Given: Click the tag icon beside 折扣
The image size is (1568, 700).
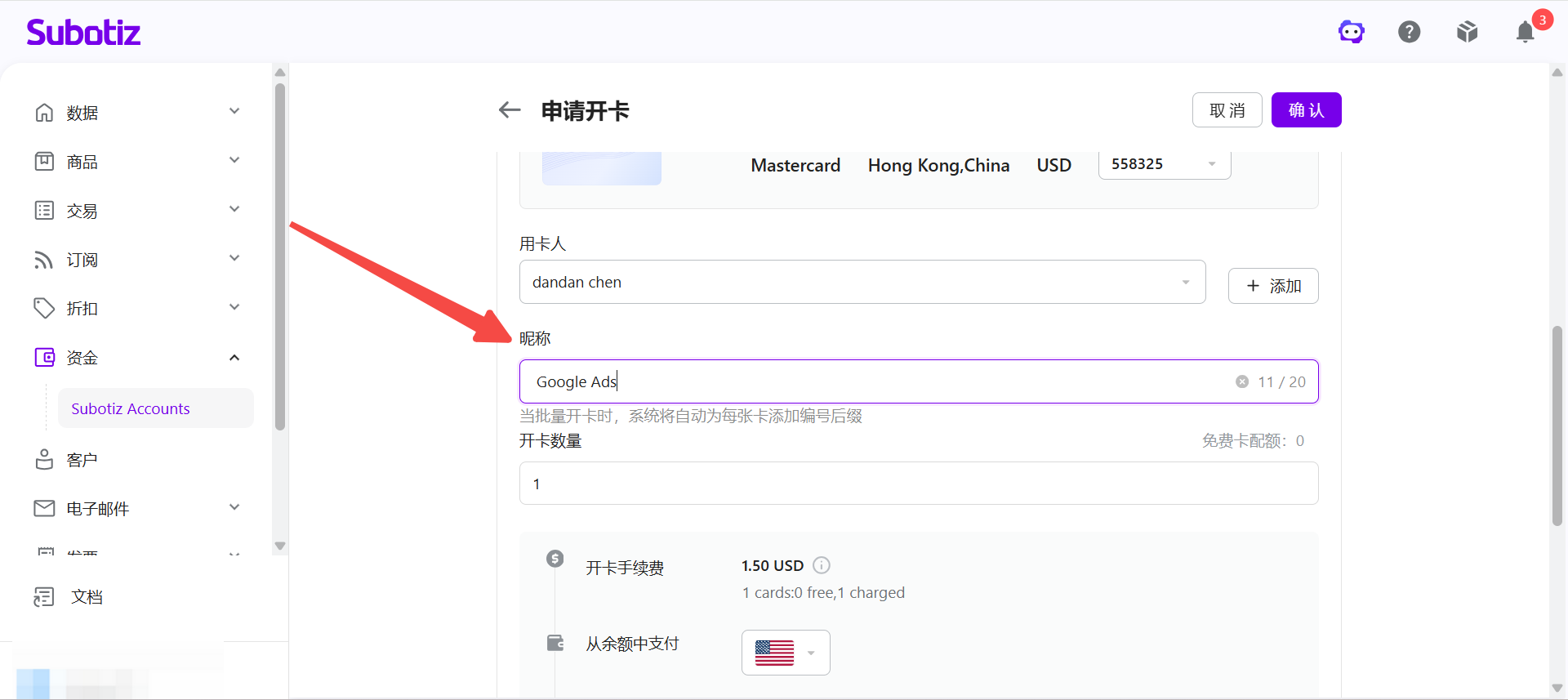Looking at the screenshot, I should 44,308.
